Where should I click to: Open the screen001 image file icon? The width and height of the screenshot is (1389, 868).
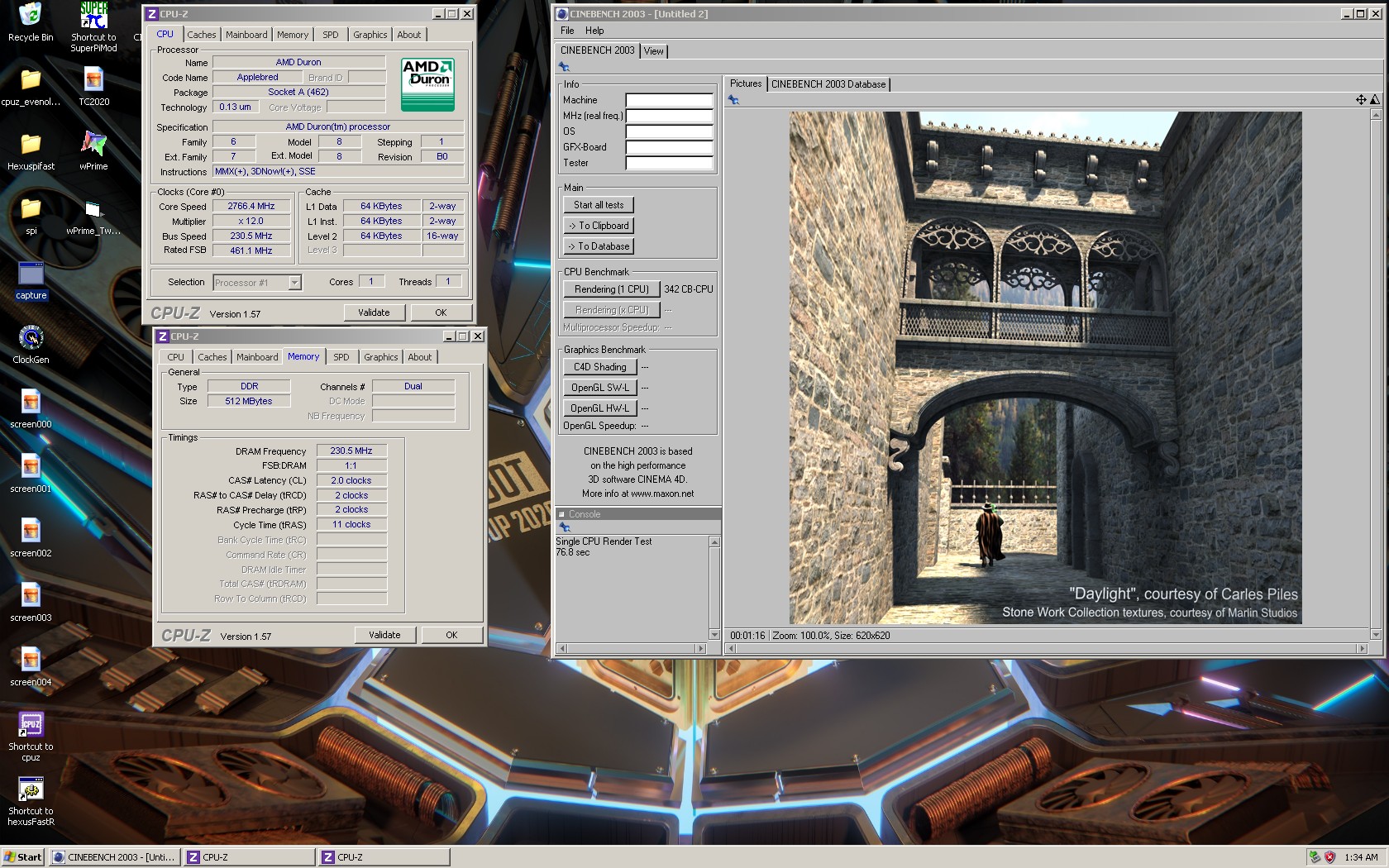click(31, 474)
